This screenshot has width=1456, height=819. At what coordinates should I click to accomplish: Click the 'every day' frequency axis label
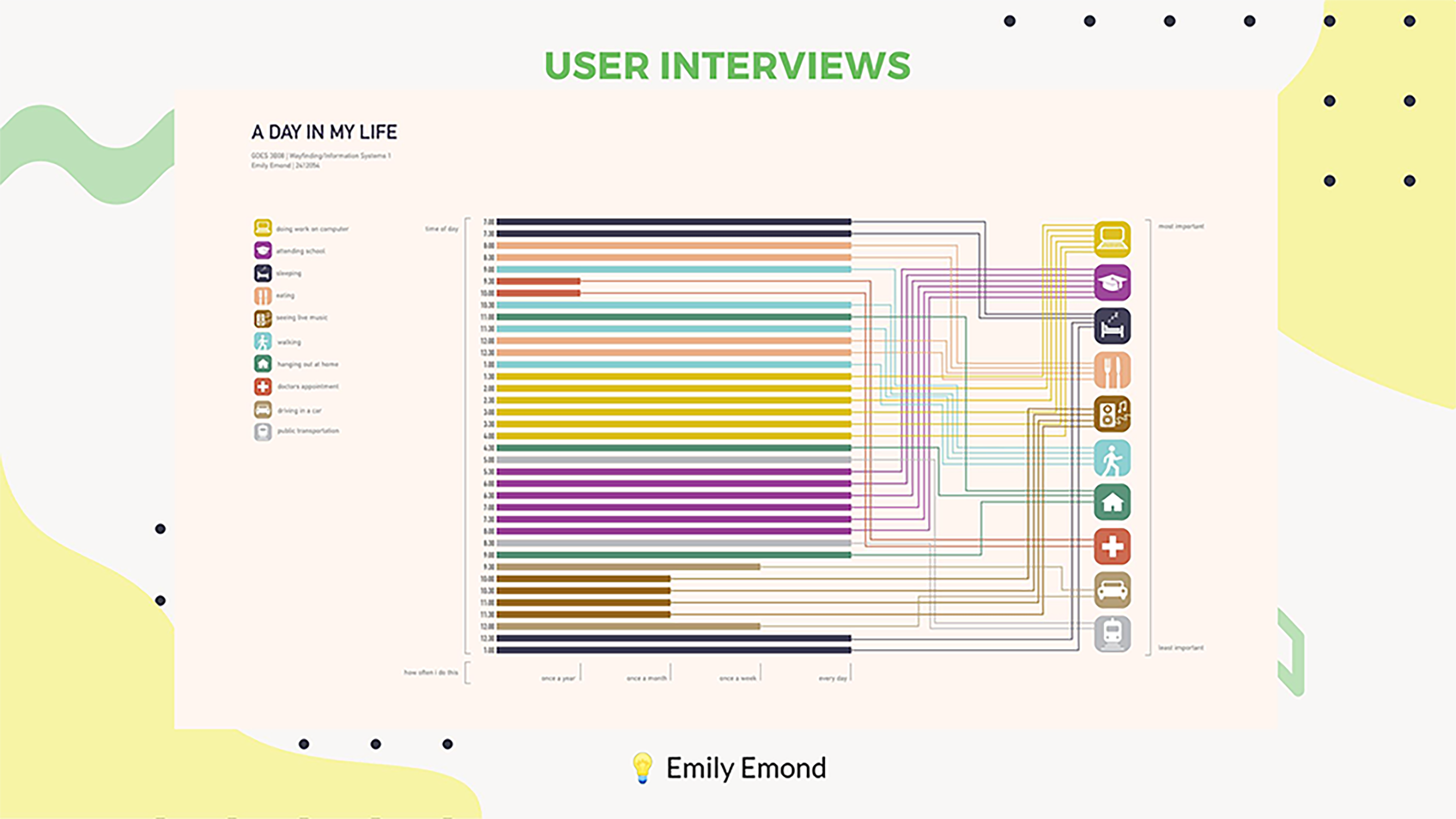[832, 678]
